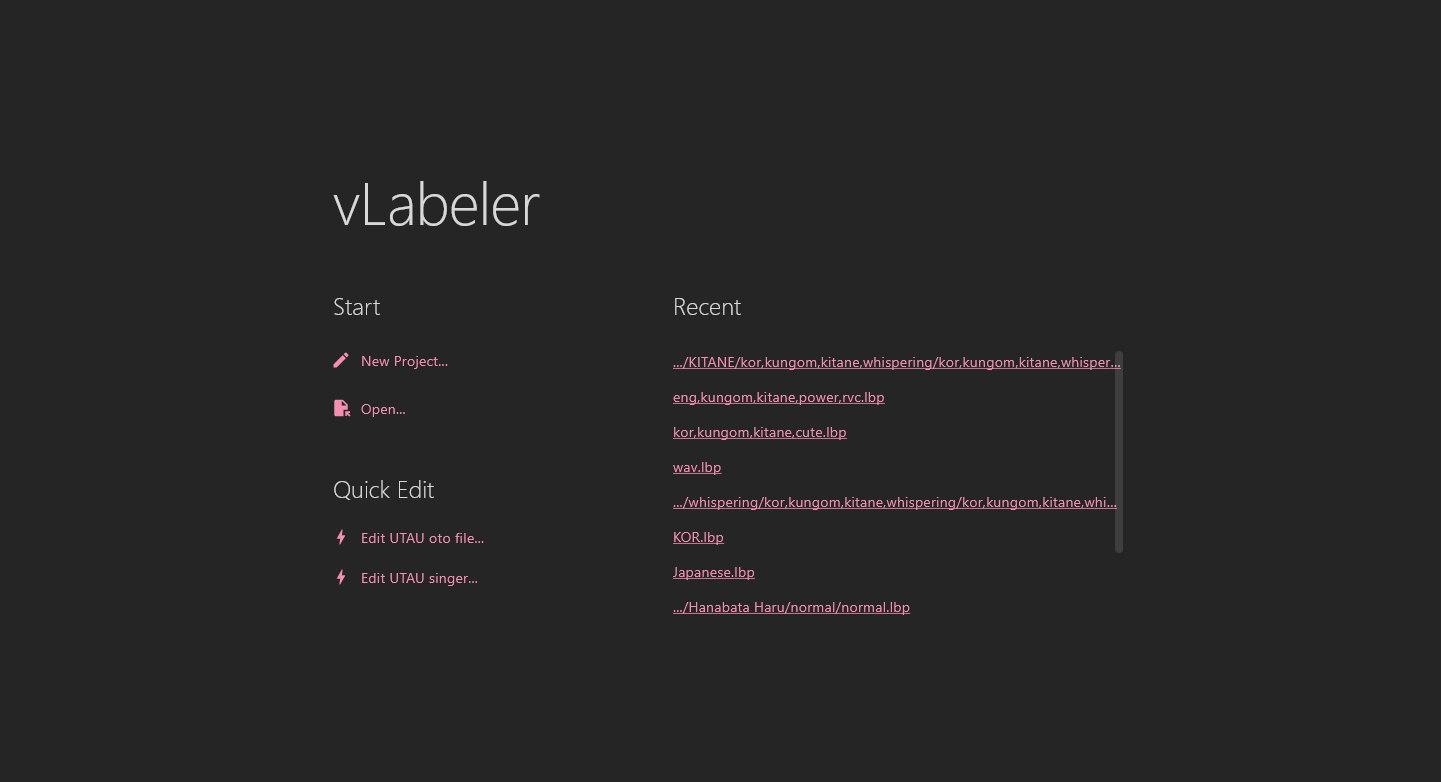Open recent file eng,kungom,kitane,power,rvc.lbp

tap(778, 398)
